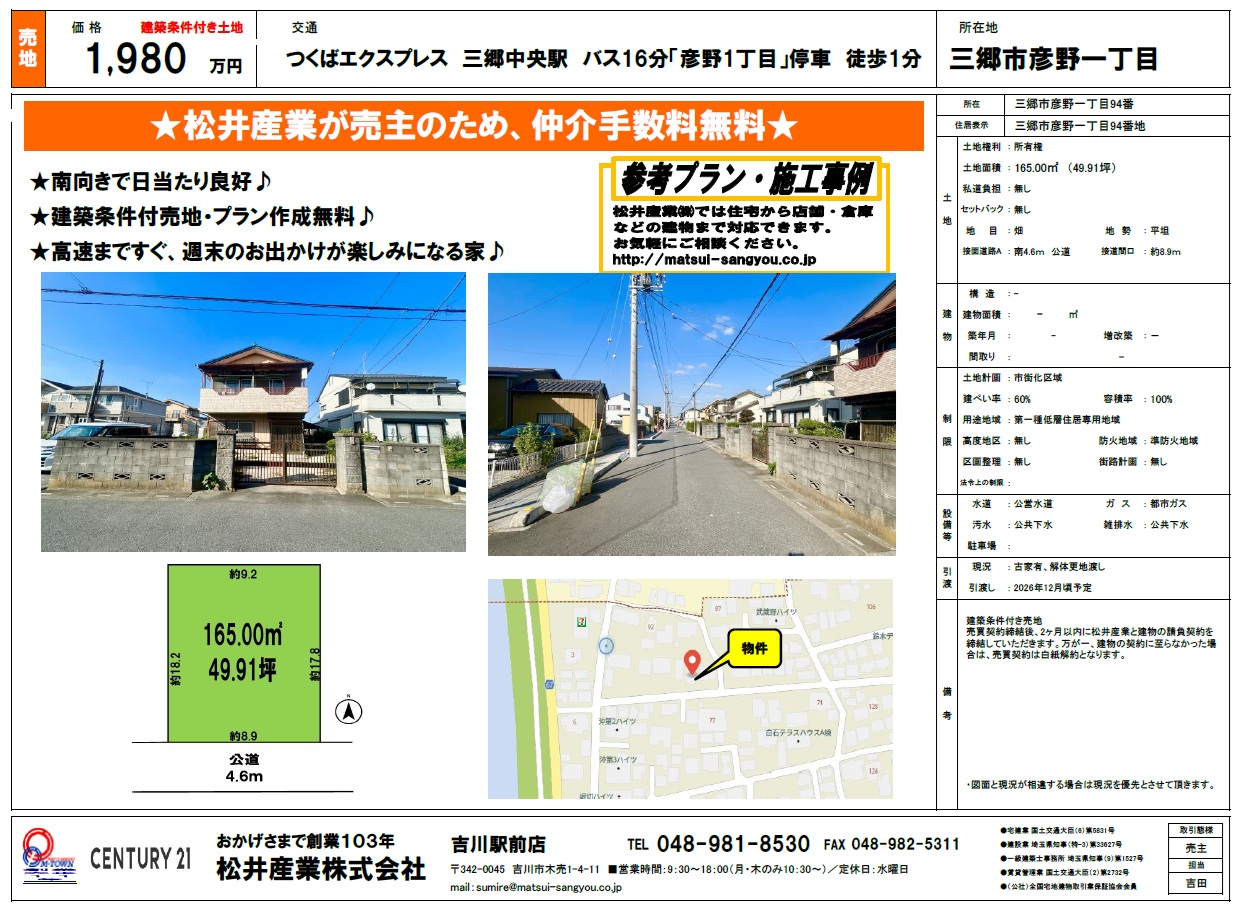The height and width of the screenshot is (912, 1237).
Task: Click the blue circle marker on map
Action: [606, 645]
